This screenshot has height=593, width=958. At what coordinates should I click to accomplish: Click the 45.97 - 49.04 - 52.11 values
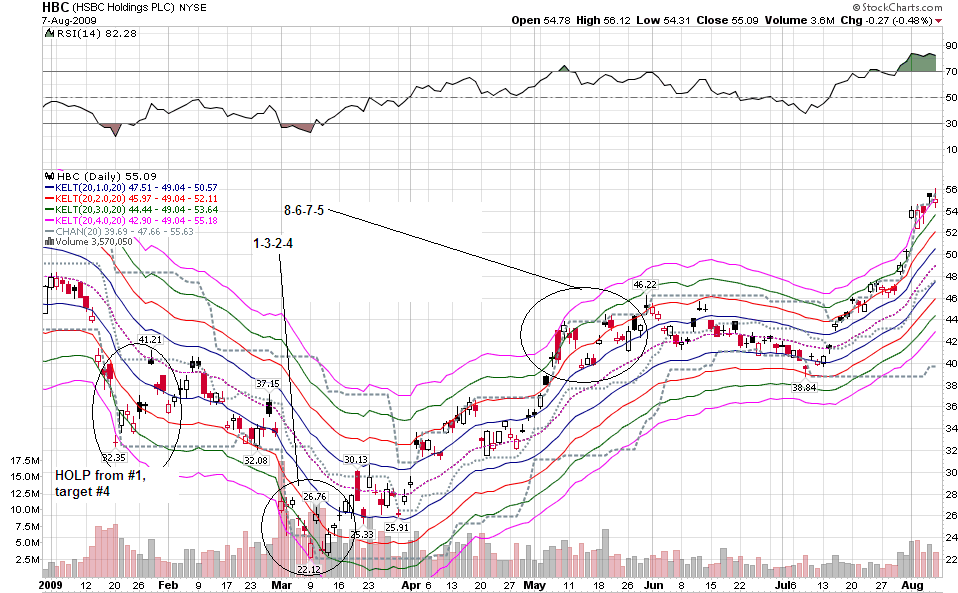[x=173, y=199]
